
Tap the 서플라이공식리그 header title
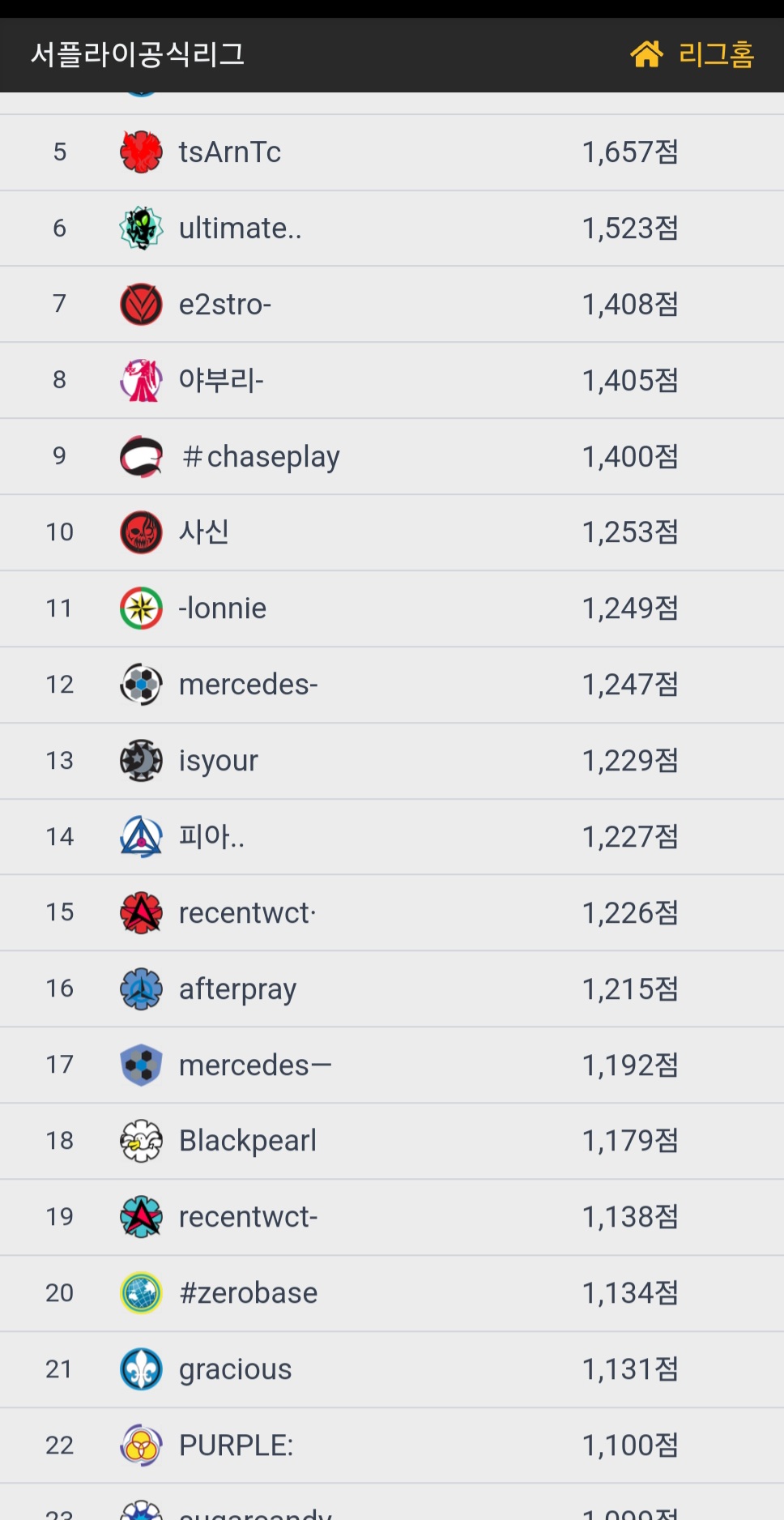coord(138,54)
